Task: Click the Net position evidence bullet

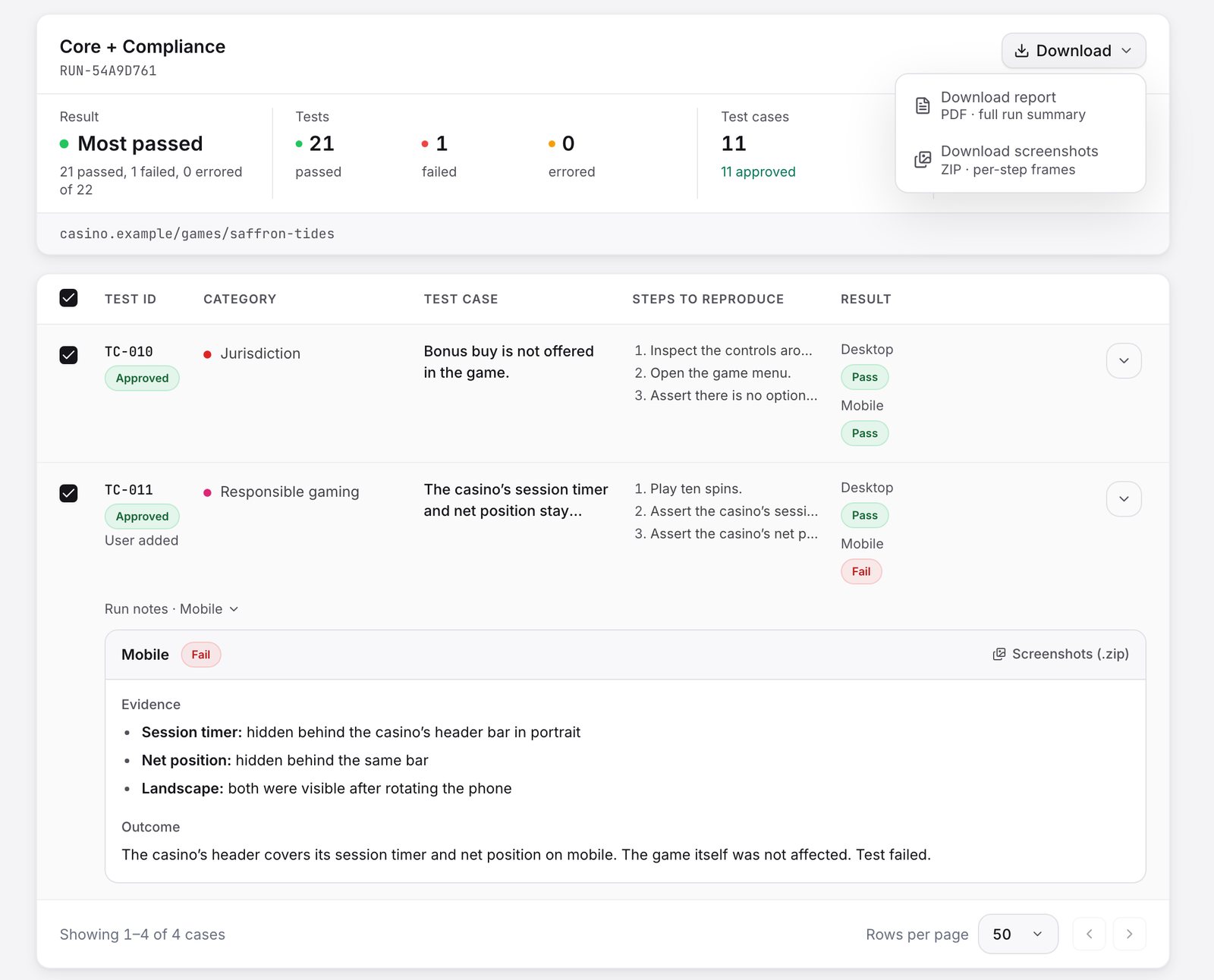Action: 285,760
